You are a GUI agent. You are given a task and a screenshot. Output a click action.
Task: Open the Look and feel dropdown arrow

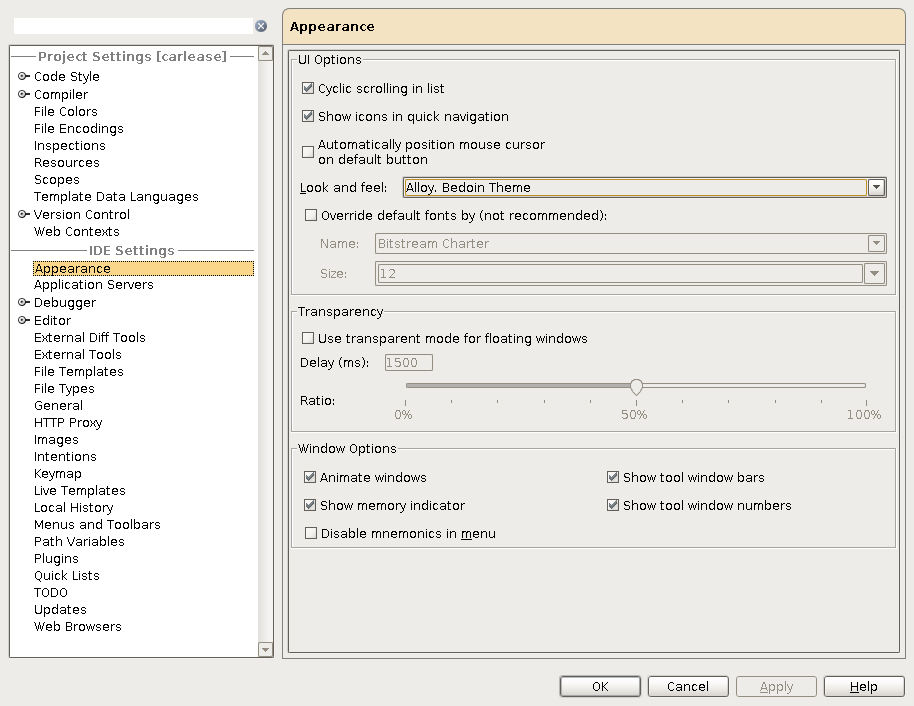point(876,188)
